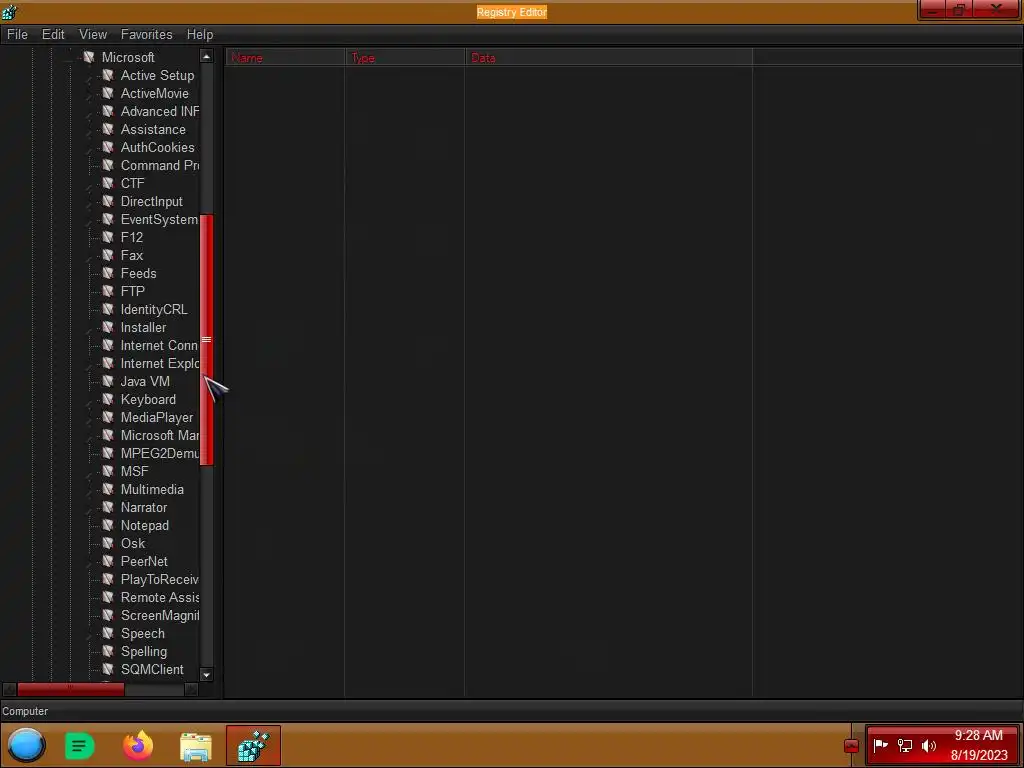The height and width of the screenshot is (768, 1024).
Task: Click the Type column header
Action: pyautogui.click(x=404, y=57)
